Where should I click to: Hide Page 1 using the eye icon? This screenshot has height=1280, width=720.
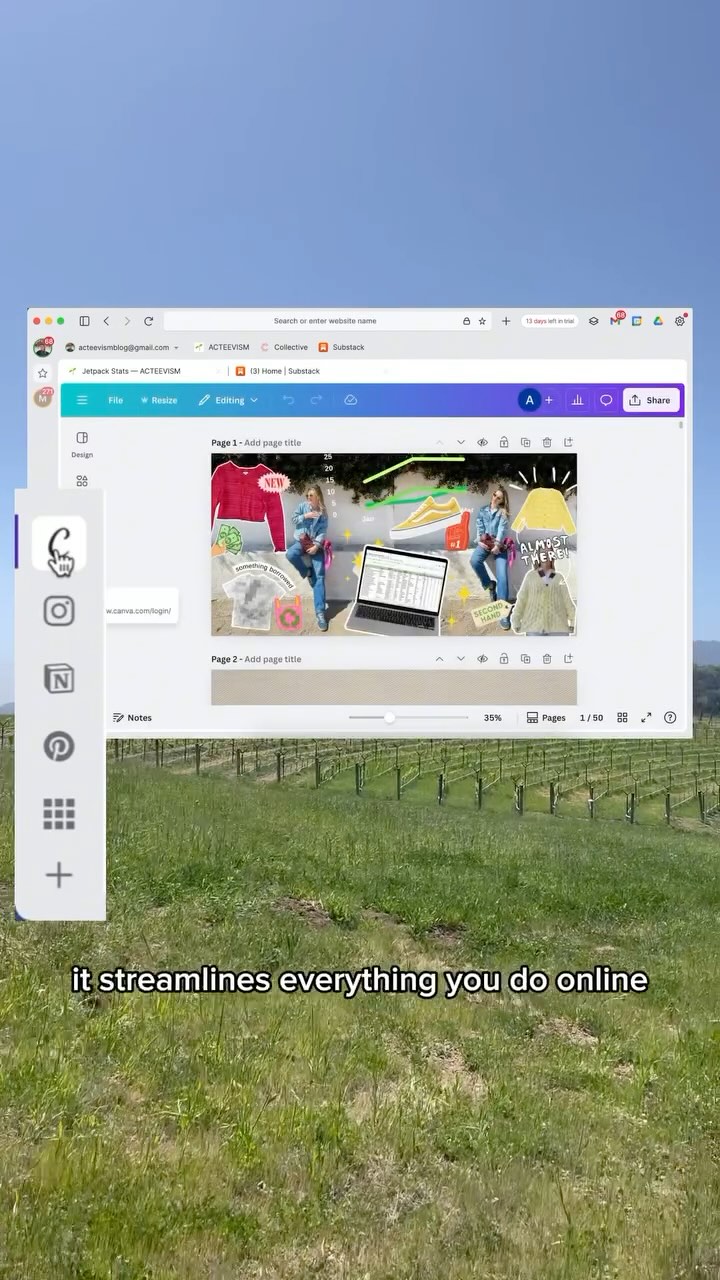[x=482, y=442]
